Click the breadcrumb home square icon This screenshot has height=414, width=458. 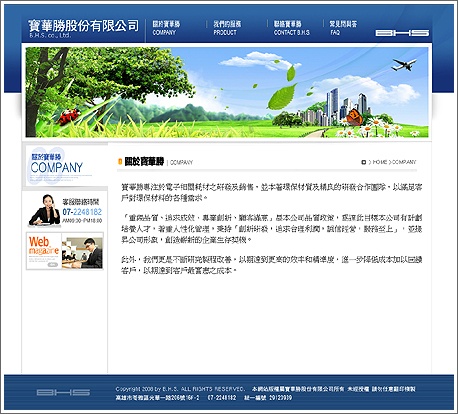(364, 162)
